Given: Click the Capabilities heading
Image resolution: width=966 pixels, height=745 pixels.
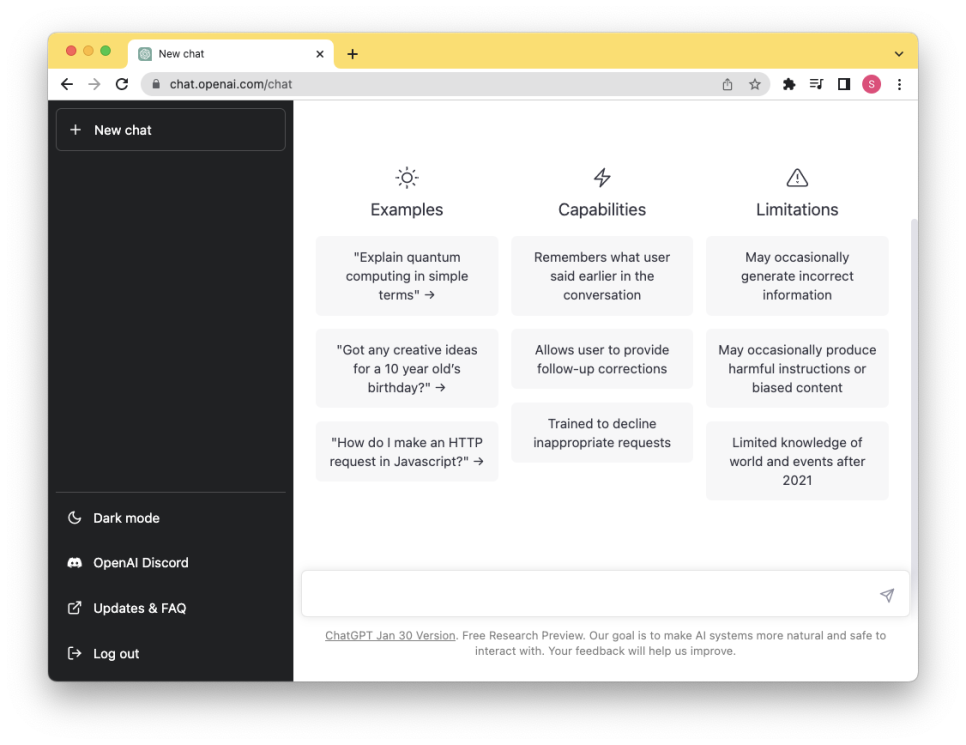Looking at the screenshot, I should point(602,210).
